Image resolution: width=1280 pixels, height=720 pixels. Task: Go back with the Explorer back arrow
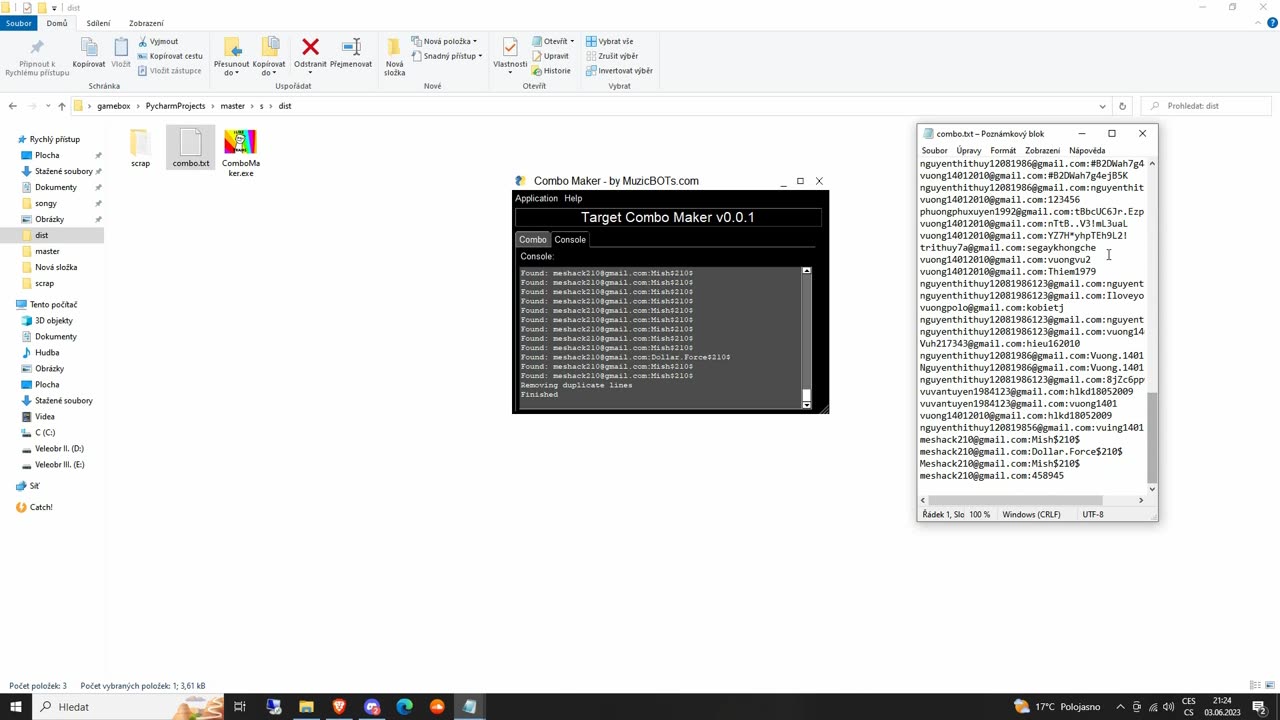click(12, 106)
